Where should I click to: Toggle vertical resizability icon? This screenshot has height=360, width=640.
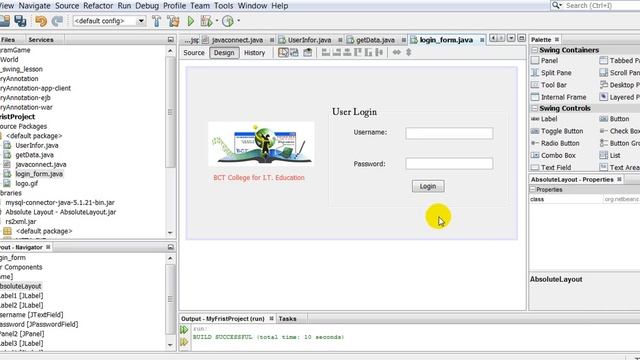pos(409,52)
